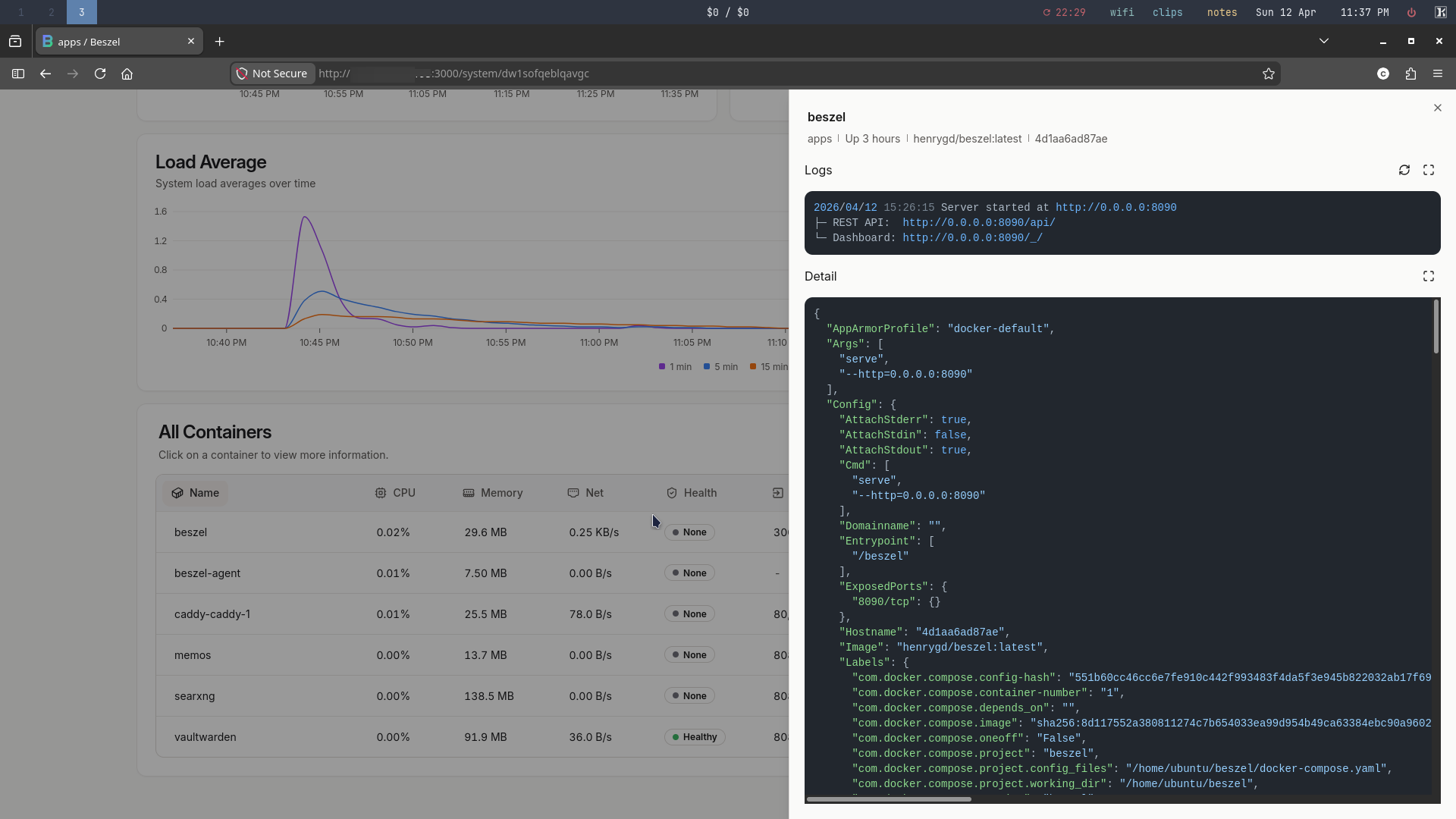Open the browser hamburger menu
This screenshot has height=819, width=1456.
tap(1438, 74)
